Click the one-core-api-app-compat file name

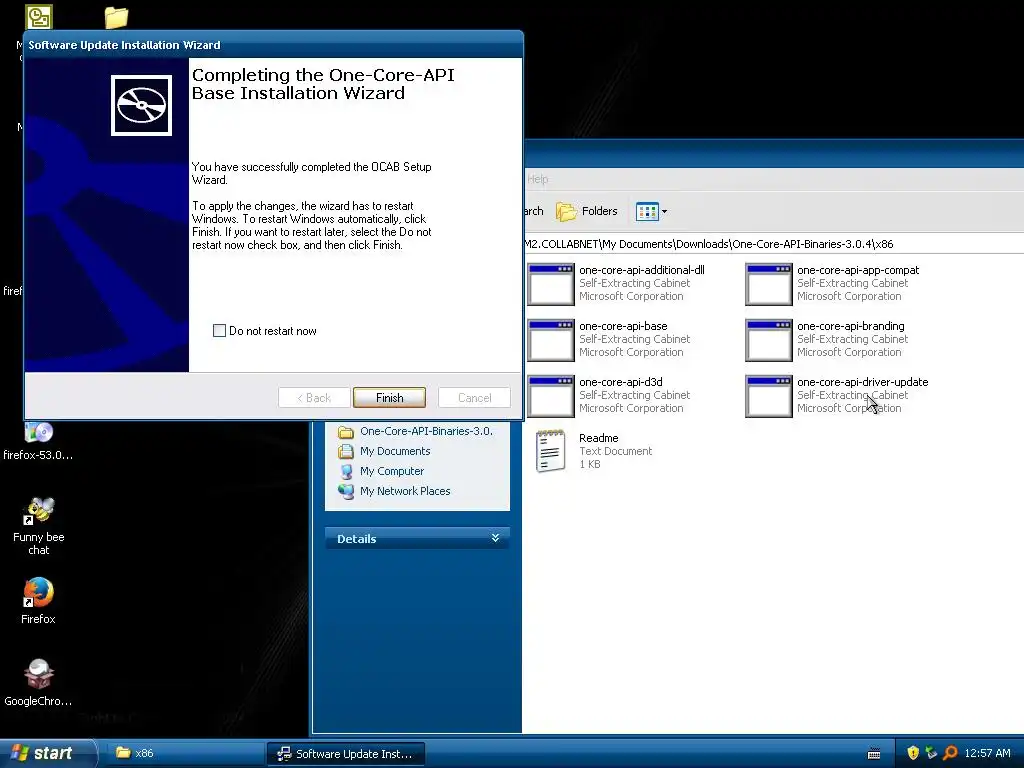coord(857,270)
